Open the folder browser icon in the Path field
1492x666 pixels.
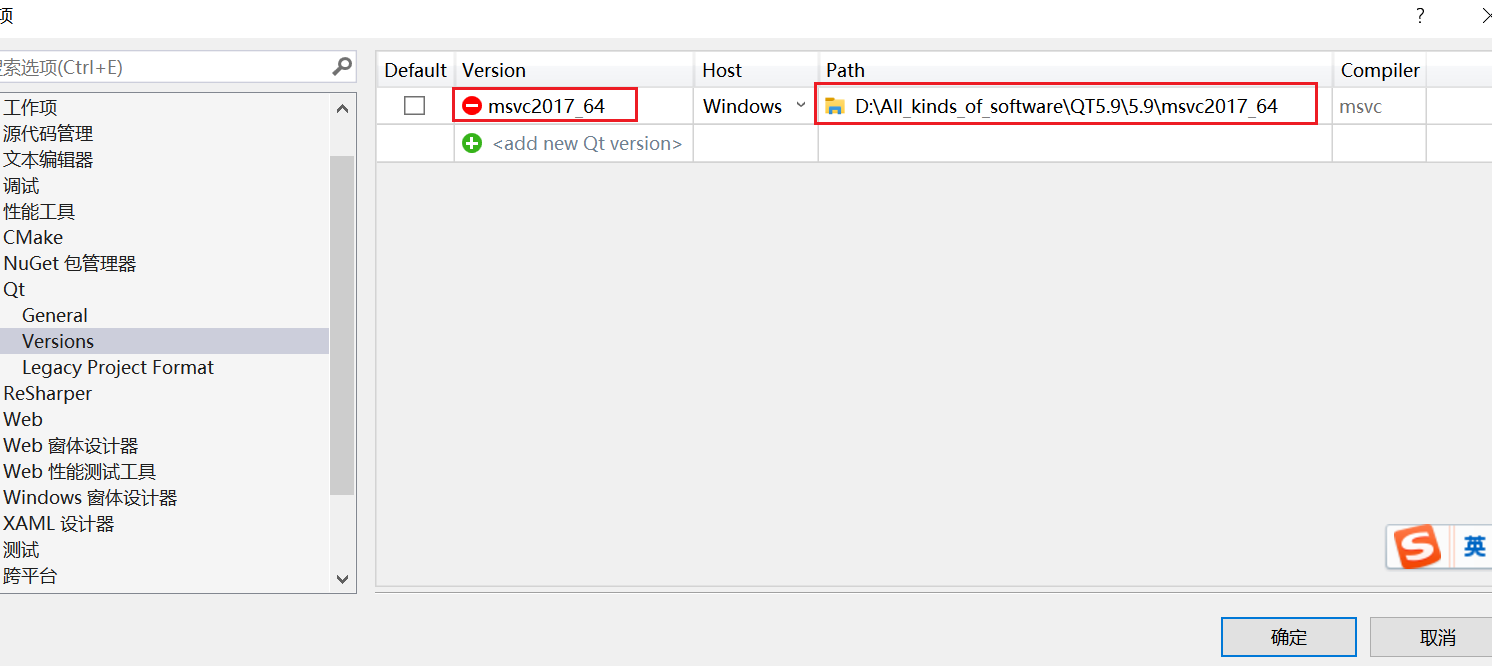pos(836,106)
